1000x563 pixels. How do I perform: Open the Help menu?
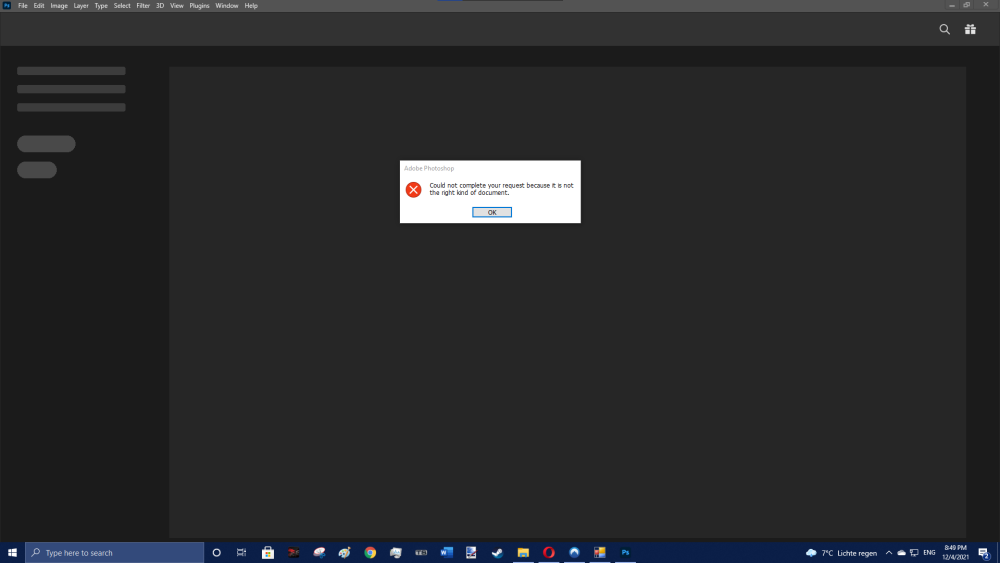pos(251,6)
